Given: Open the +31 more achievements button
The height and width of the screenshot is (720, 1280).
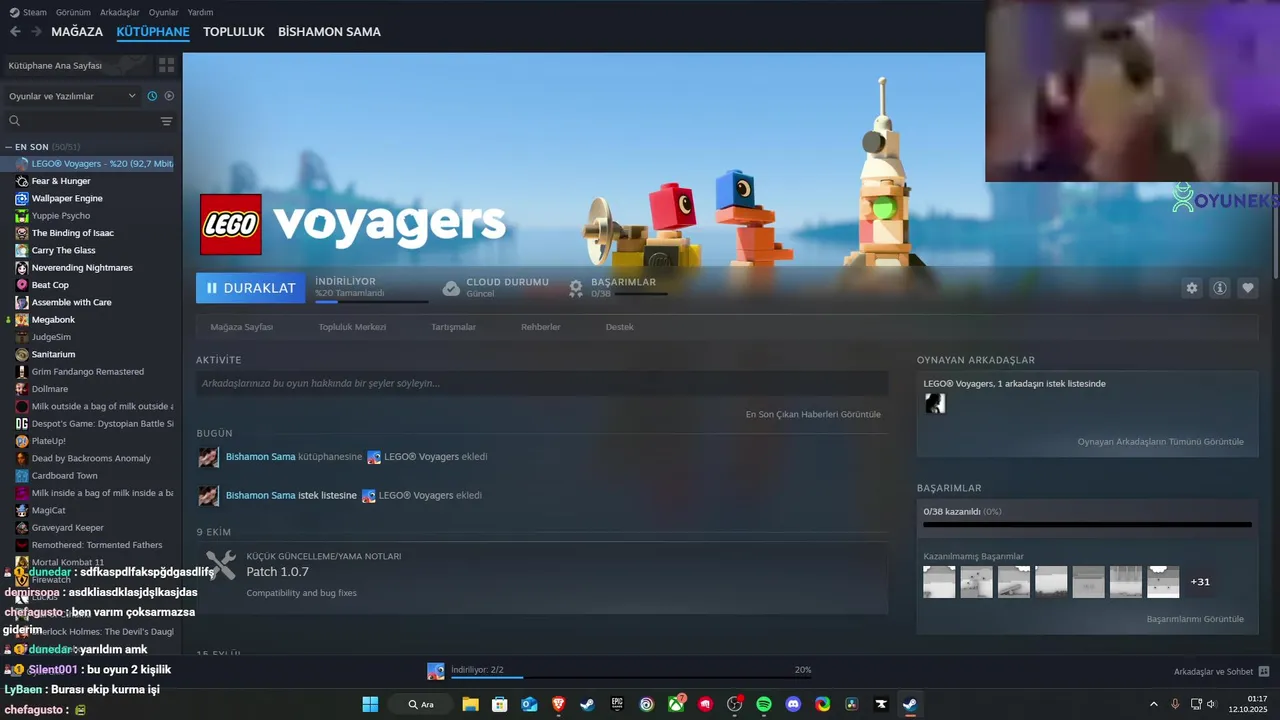Looking at the screenshot, I should pos(1200,582).
